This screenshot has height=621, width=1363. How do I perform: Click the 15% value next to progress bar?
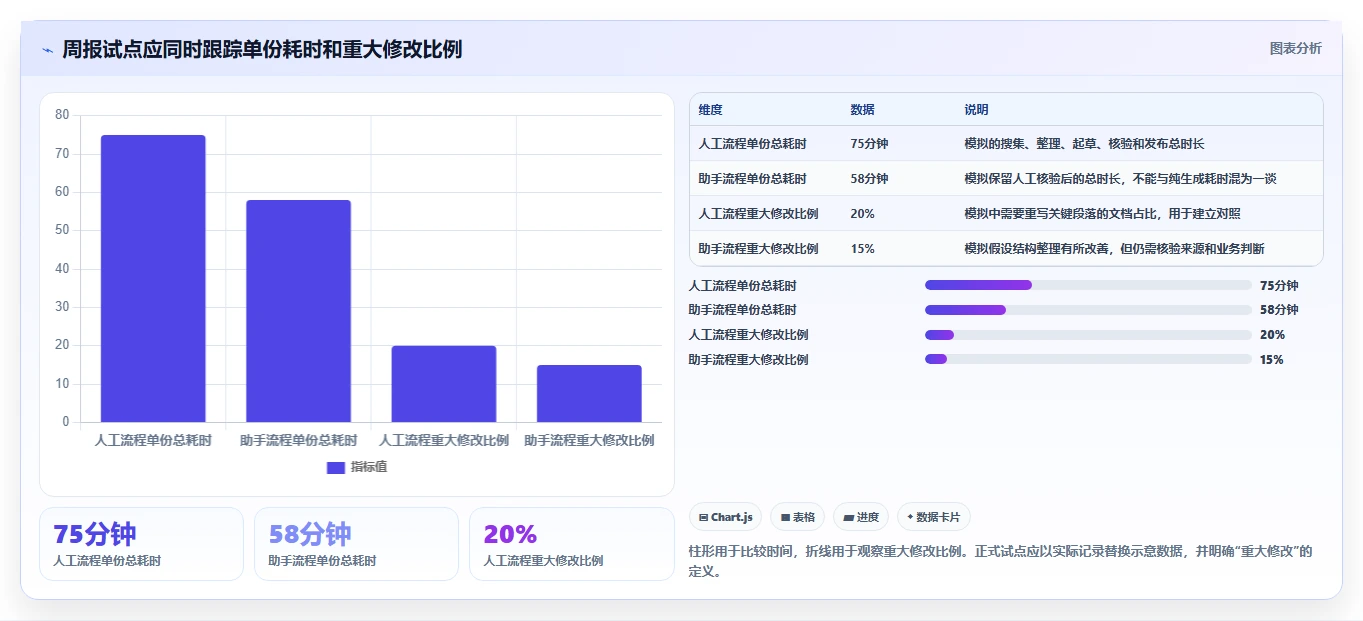[x=1272, y=359]
